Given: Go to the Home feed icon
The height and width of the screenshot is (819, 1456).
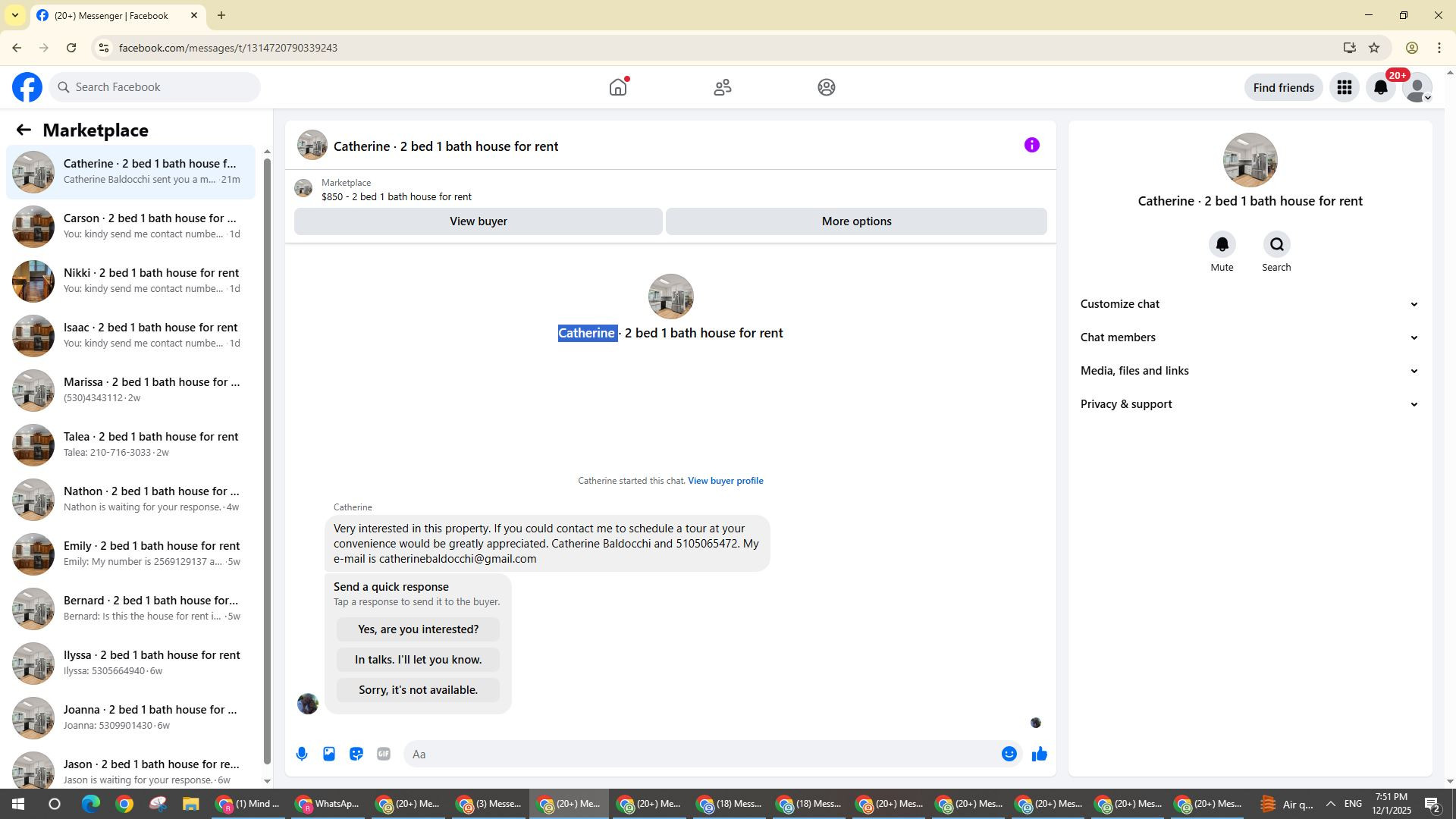Looking at the screenshot, I should click(x=618, y=87).
